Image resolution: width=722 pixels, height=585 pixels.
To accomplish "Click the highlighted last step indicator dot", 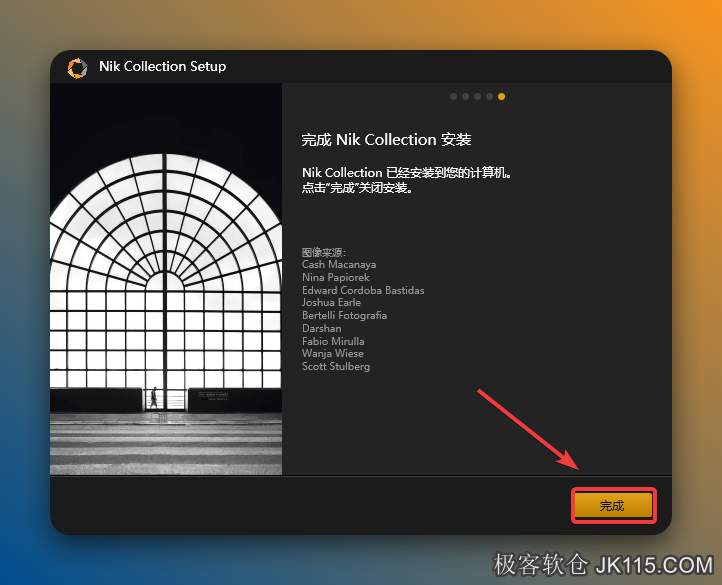I will coord(501,96).
